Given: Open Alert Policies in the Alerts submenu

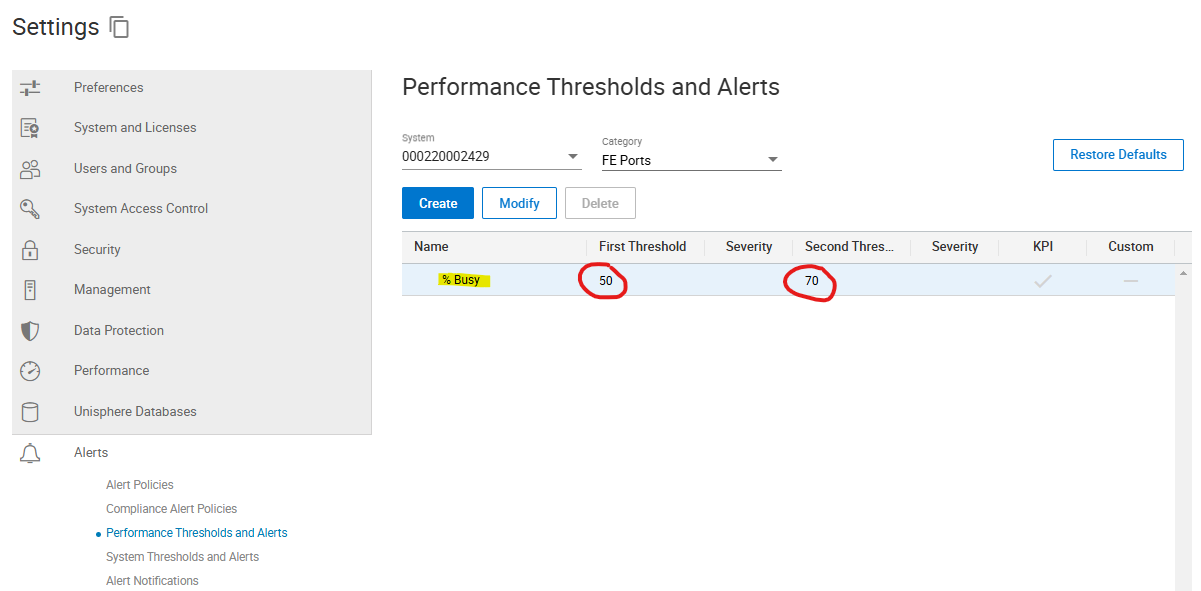Looking at the screenshot, I should point(140,485).
